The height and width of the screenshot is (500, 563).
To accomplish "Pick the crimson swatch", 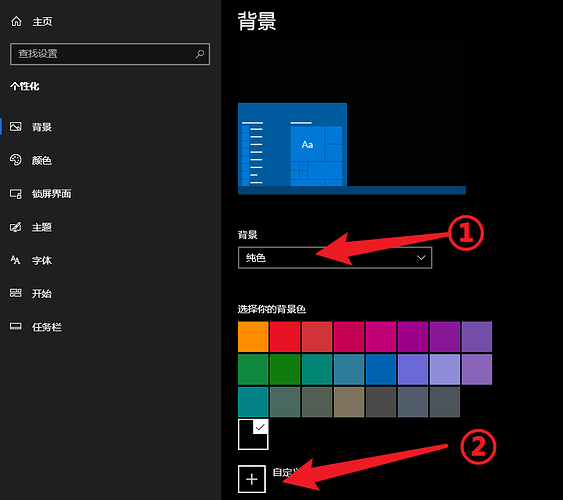I will click(x=349, y=337).
